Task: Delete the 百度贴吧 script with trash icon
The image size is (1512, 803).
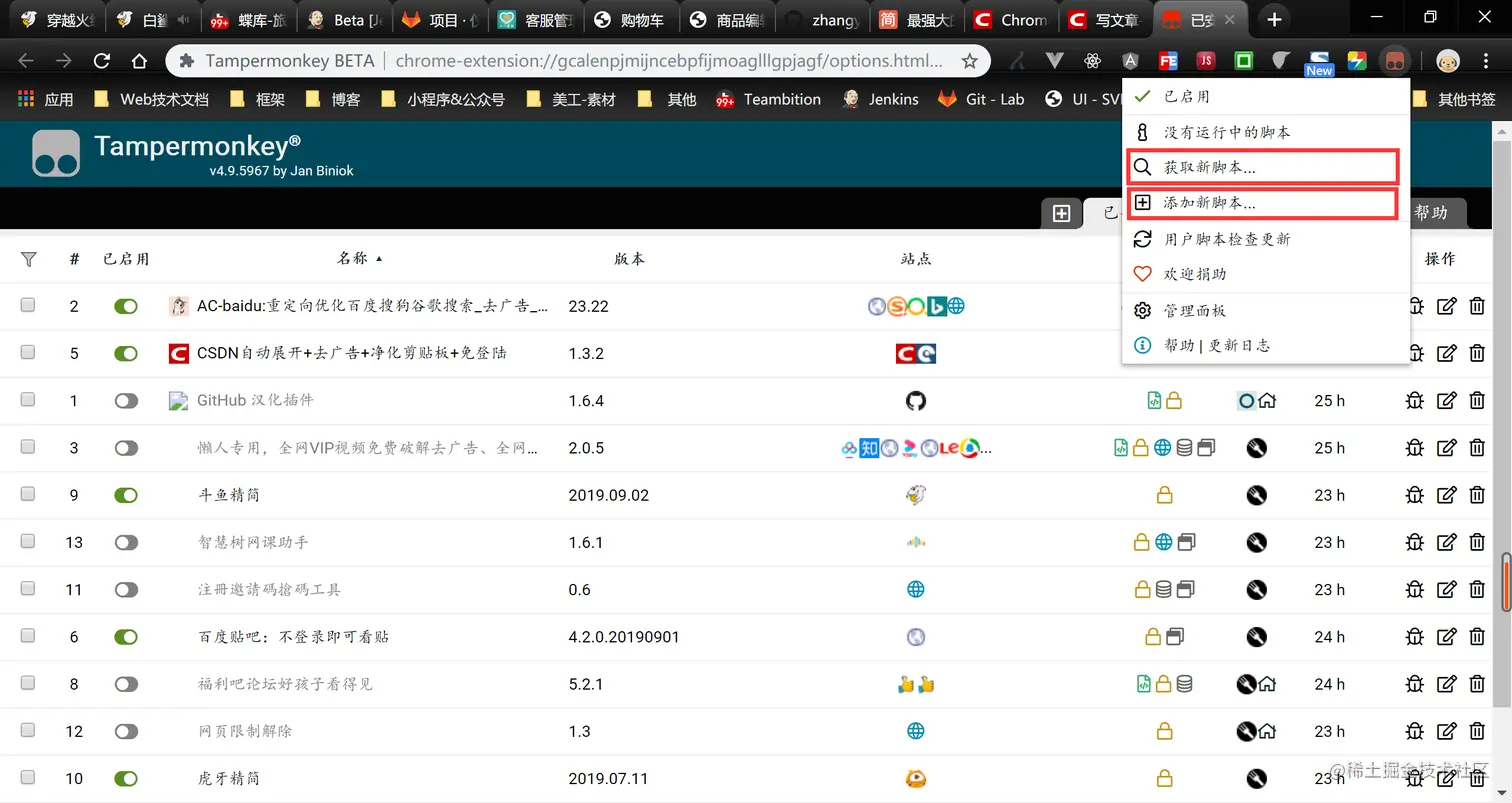Action: coord(1477,636)
